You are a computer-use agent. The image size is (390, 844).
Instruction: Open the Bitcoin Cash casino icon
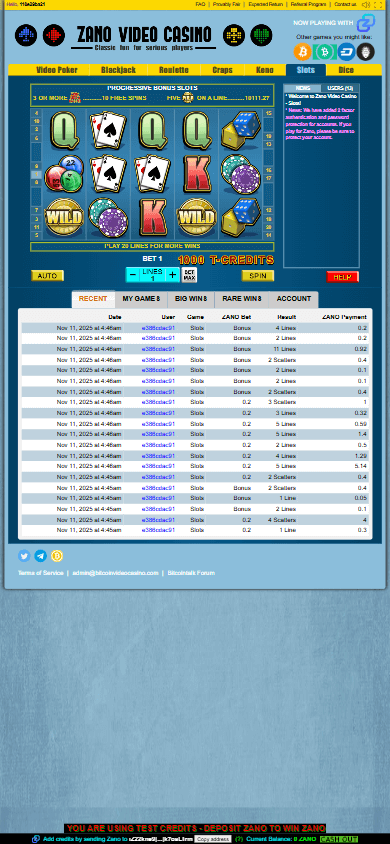(x=324, y=52)
